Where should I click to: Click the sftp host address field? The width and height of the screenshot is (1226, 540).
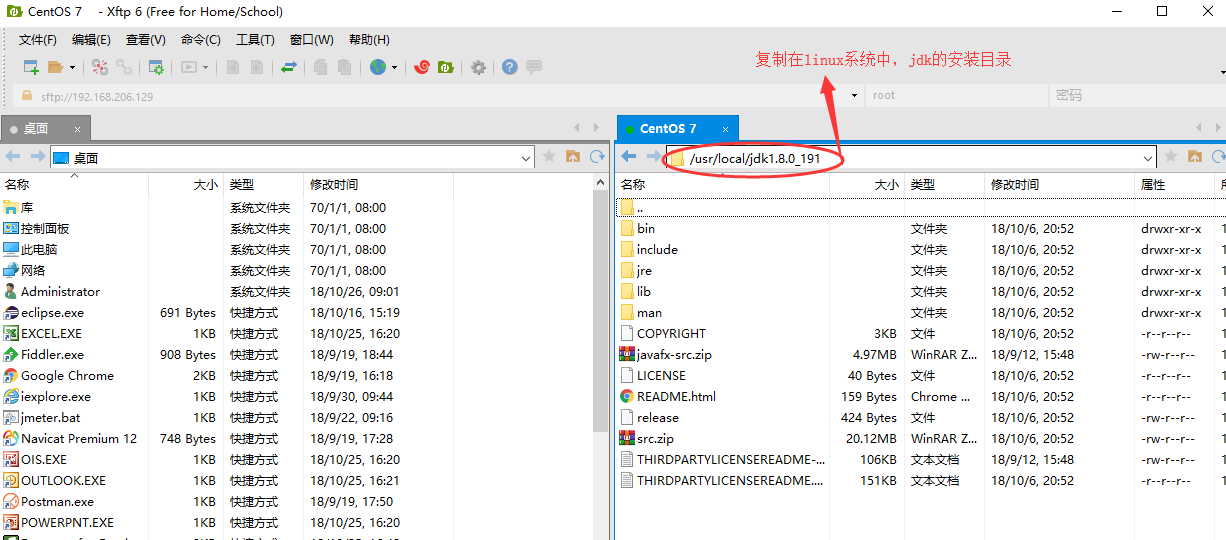pos(440,96)
